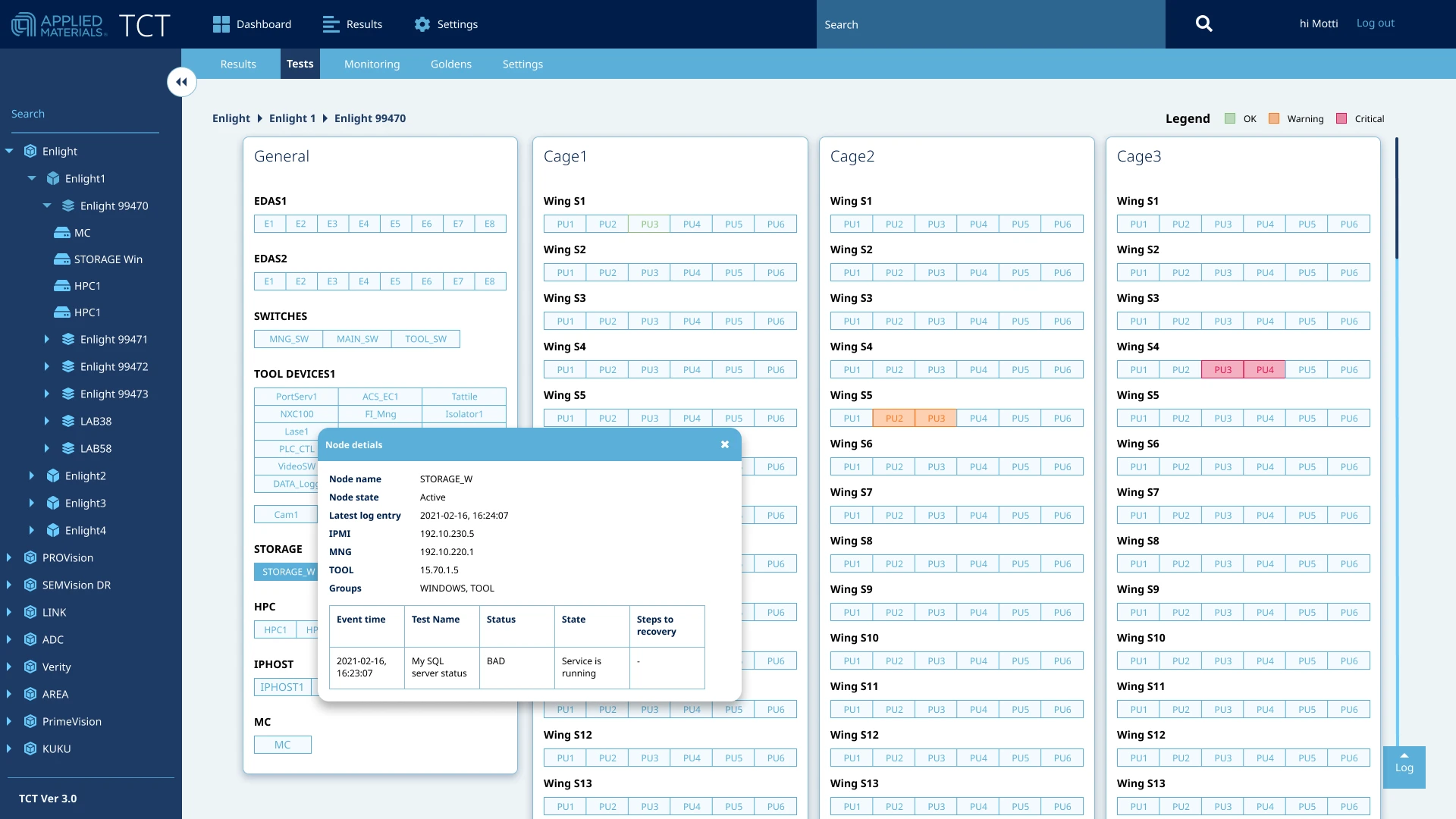Select critical PU3 in Cage3 Wing S4

pyautogui.click(x=1222, y=370)
